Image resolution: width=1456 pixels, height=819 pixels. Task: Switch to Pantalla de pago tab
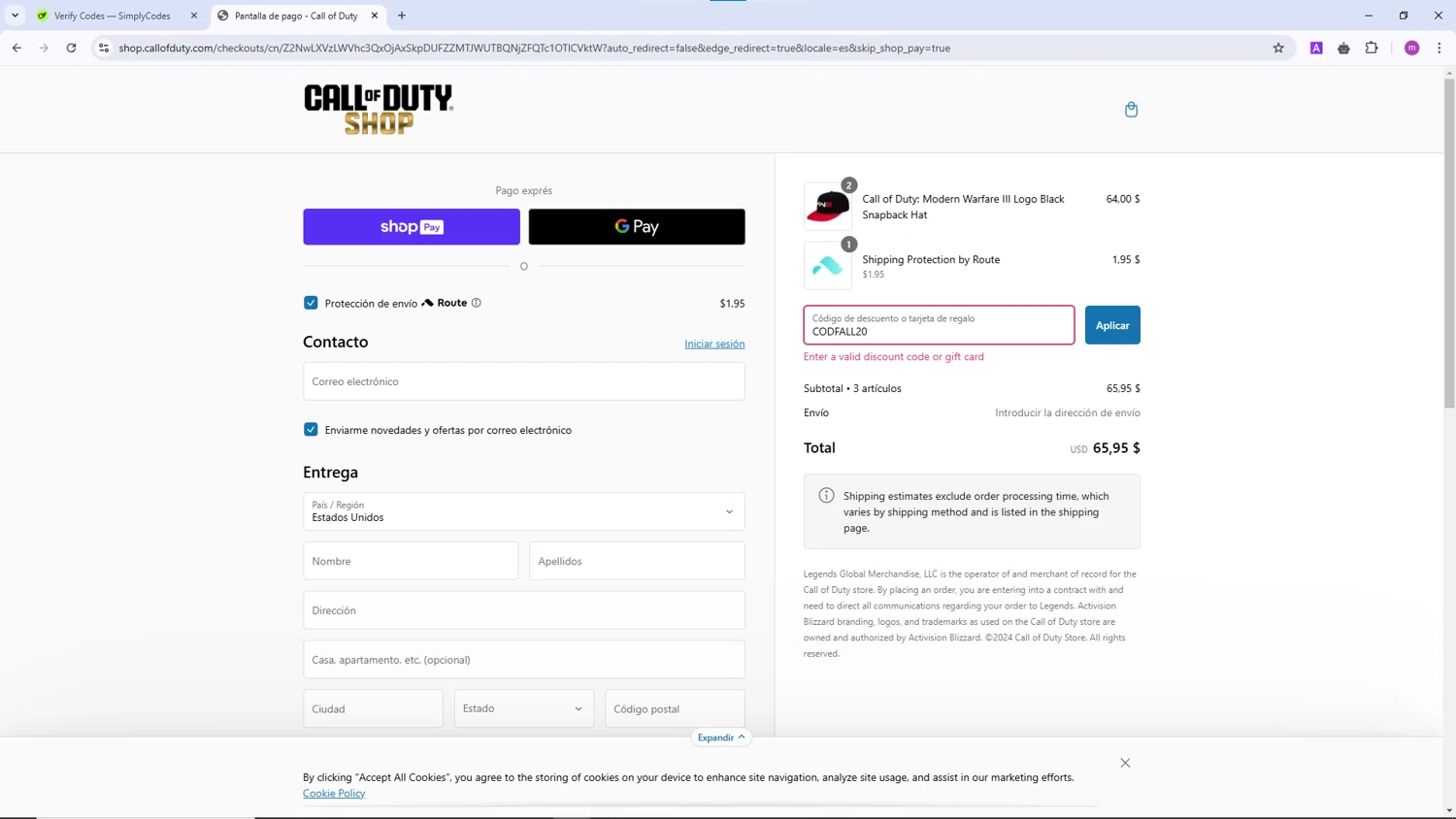296,16
